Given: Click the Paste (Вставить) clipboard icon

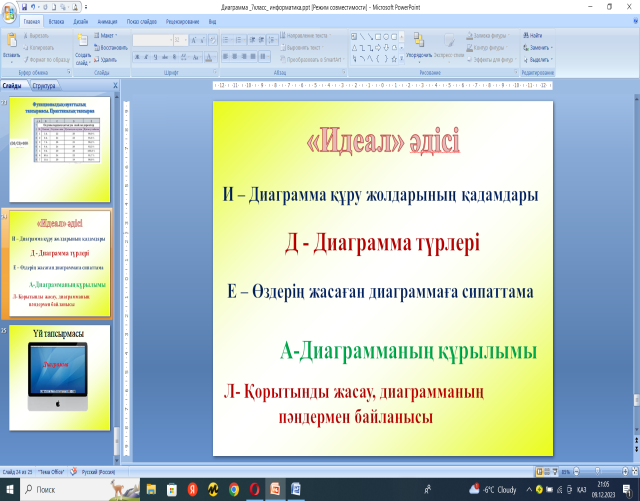Looking at the screenshot, I should click(x=11, y=40).
